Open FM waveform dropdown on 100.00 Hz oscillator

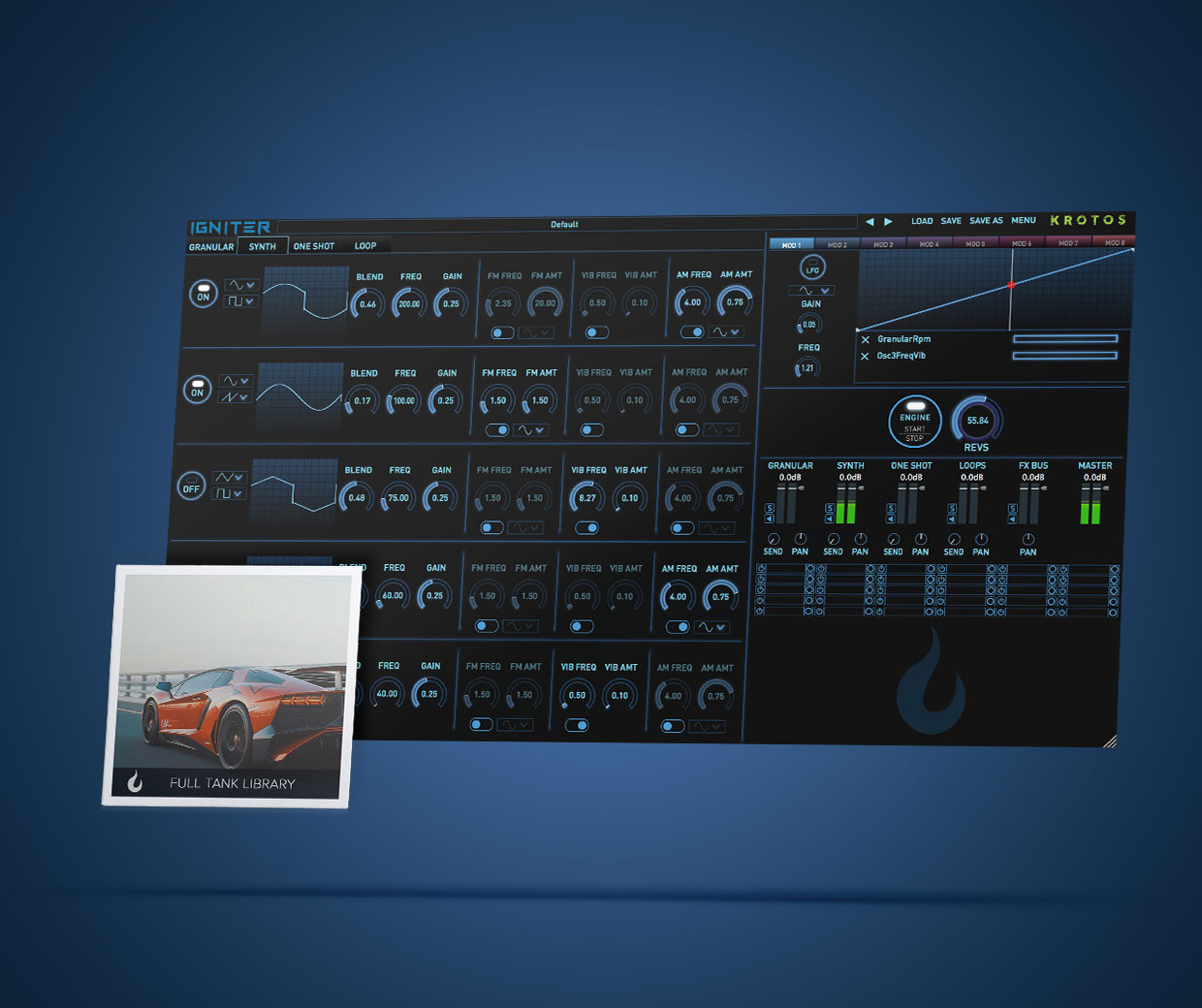click(531, 429)
